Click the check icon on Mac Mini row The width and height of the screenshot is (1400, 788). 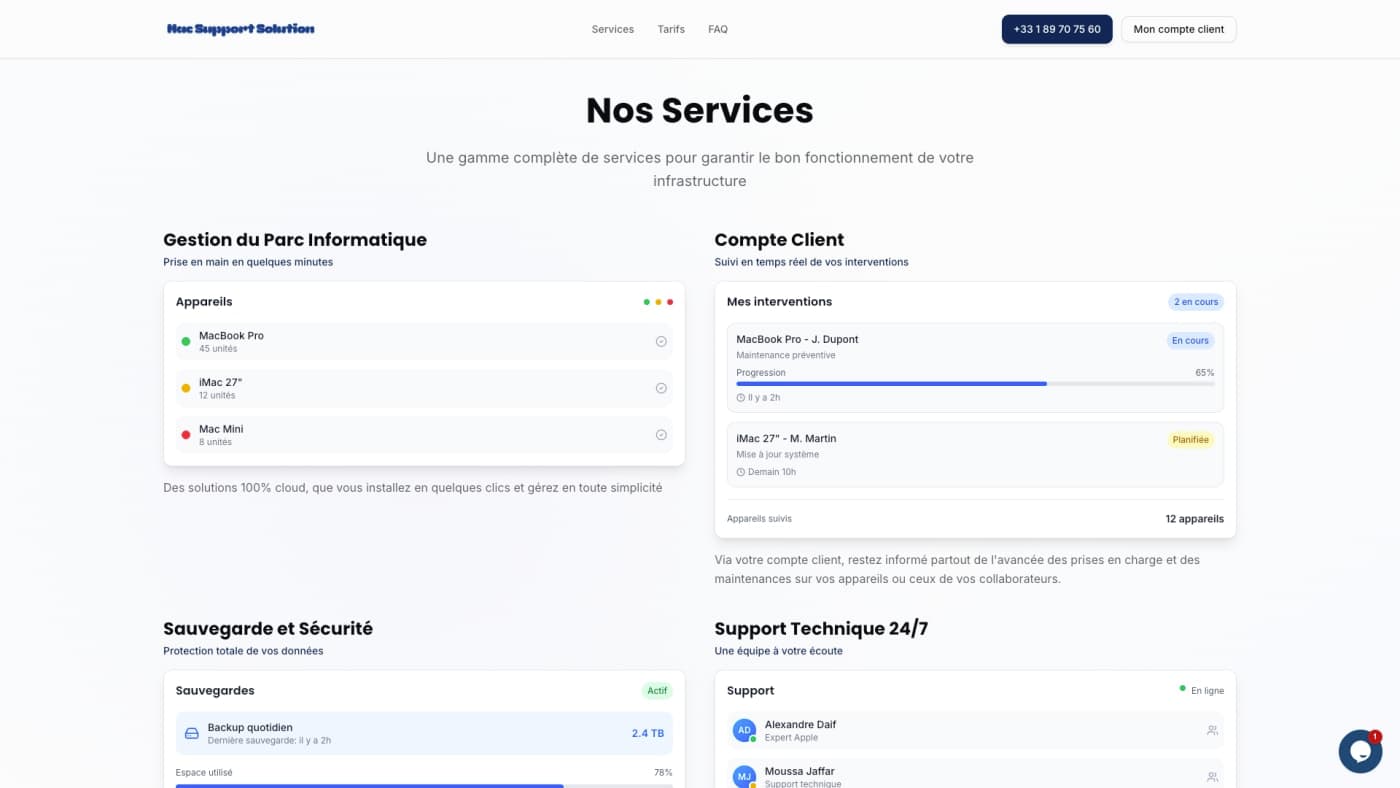coord(661,435)
